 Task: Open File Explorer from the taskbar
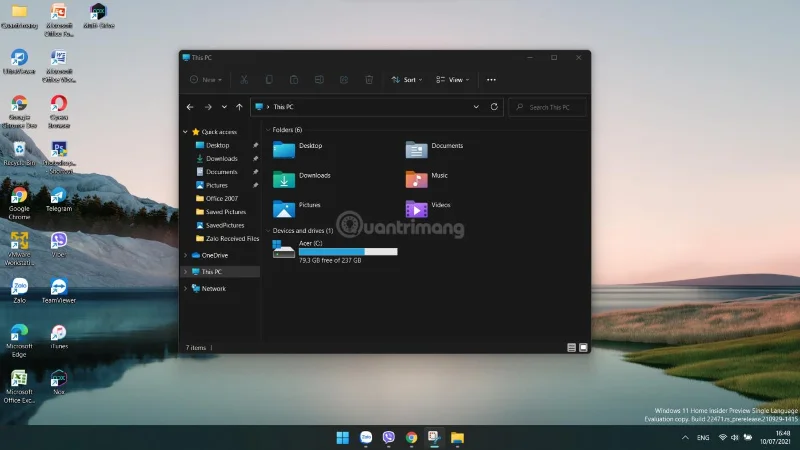[x=457, y=438]
